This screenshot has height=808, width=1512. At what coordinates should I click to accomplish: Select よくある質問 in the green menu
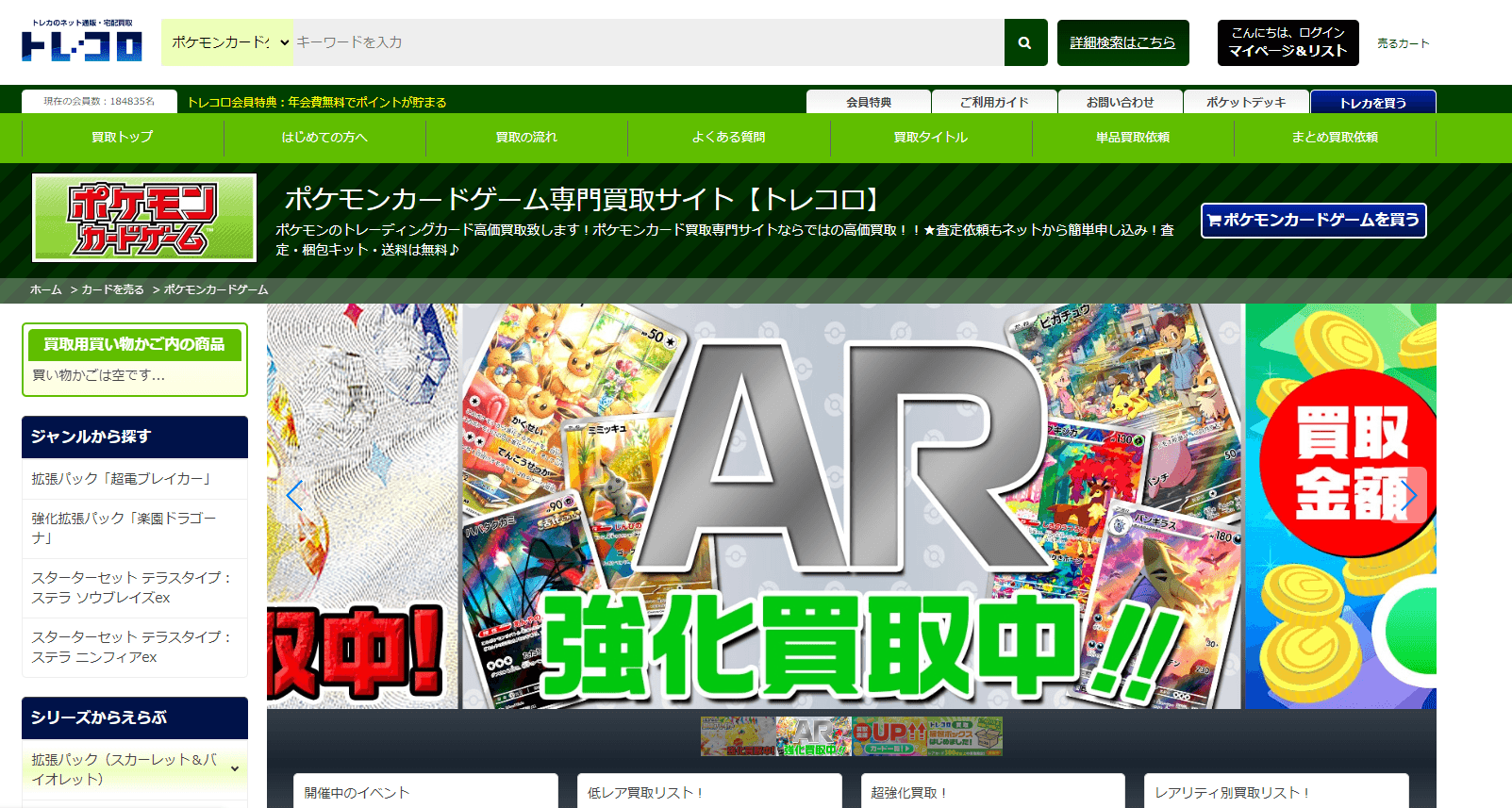pos(728,138)
